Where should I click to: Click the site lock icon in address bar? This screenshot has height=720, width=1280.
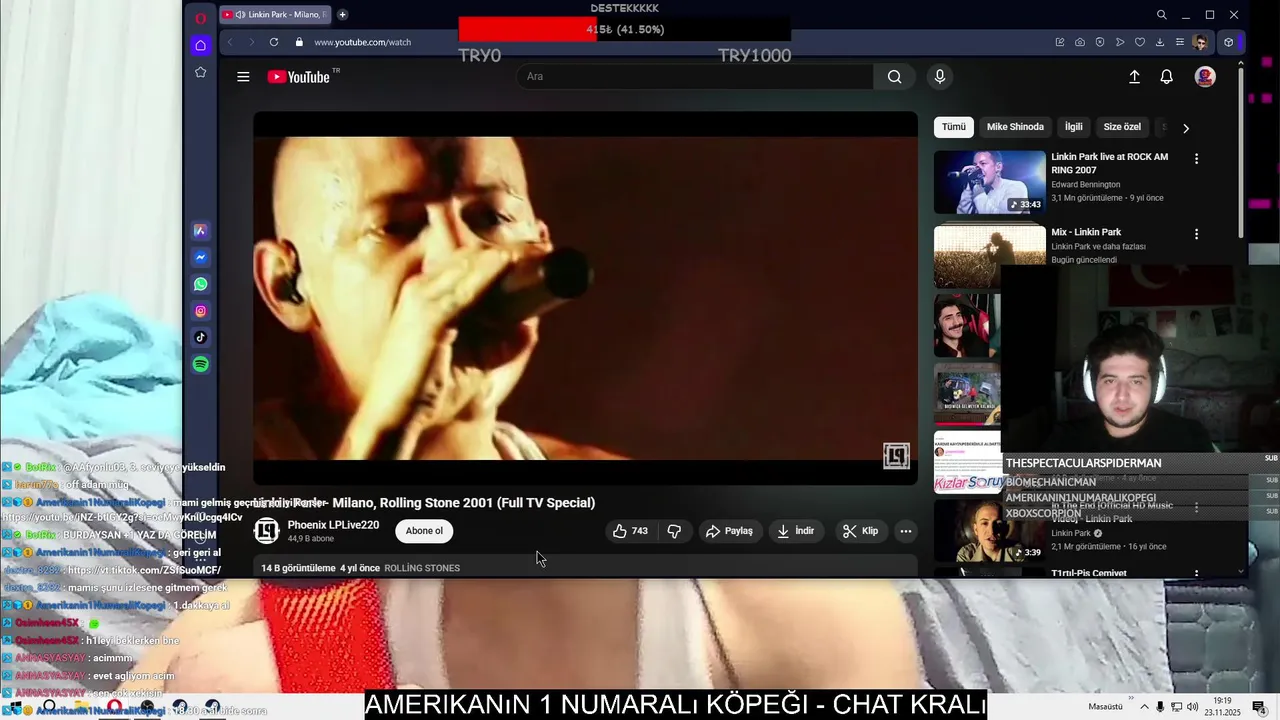298,42
